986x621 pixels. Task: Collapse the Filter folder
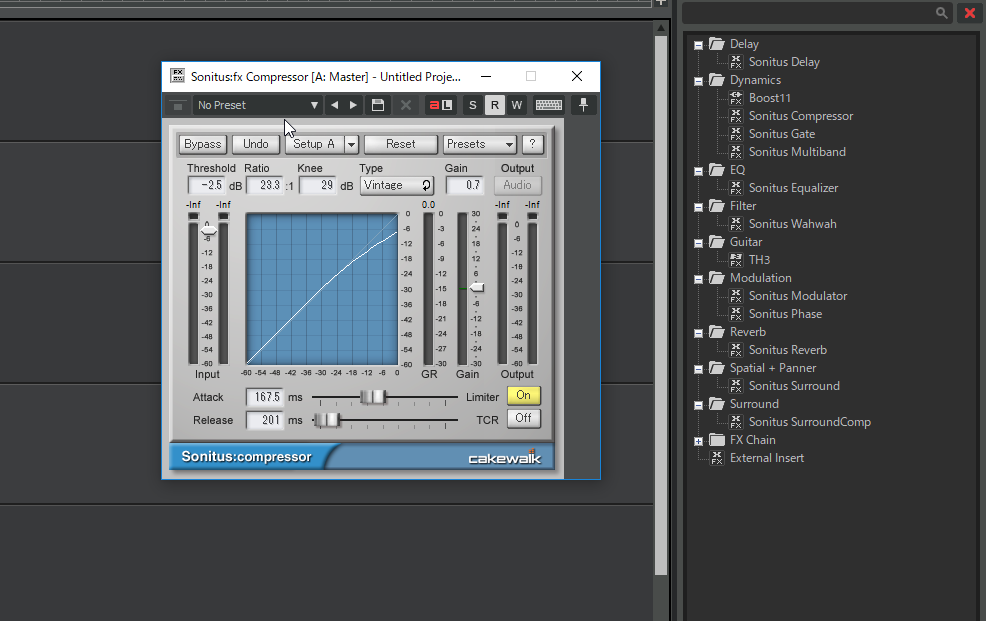698,207
